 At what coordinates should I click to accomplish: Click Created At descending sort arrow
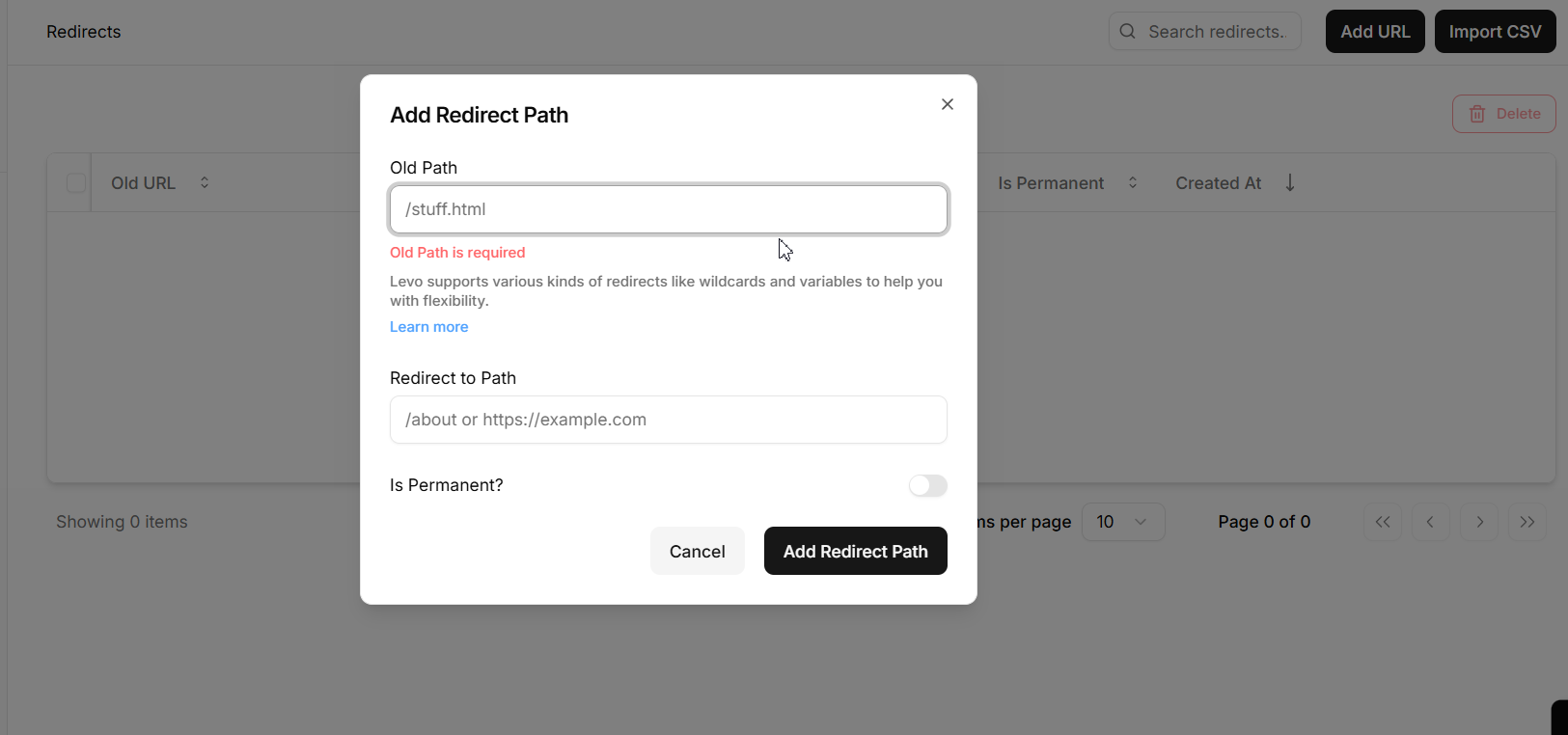1290,182
